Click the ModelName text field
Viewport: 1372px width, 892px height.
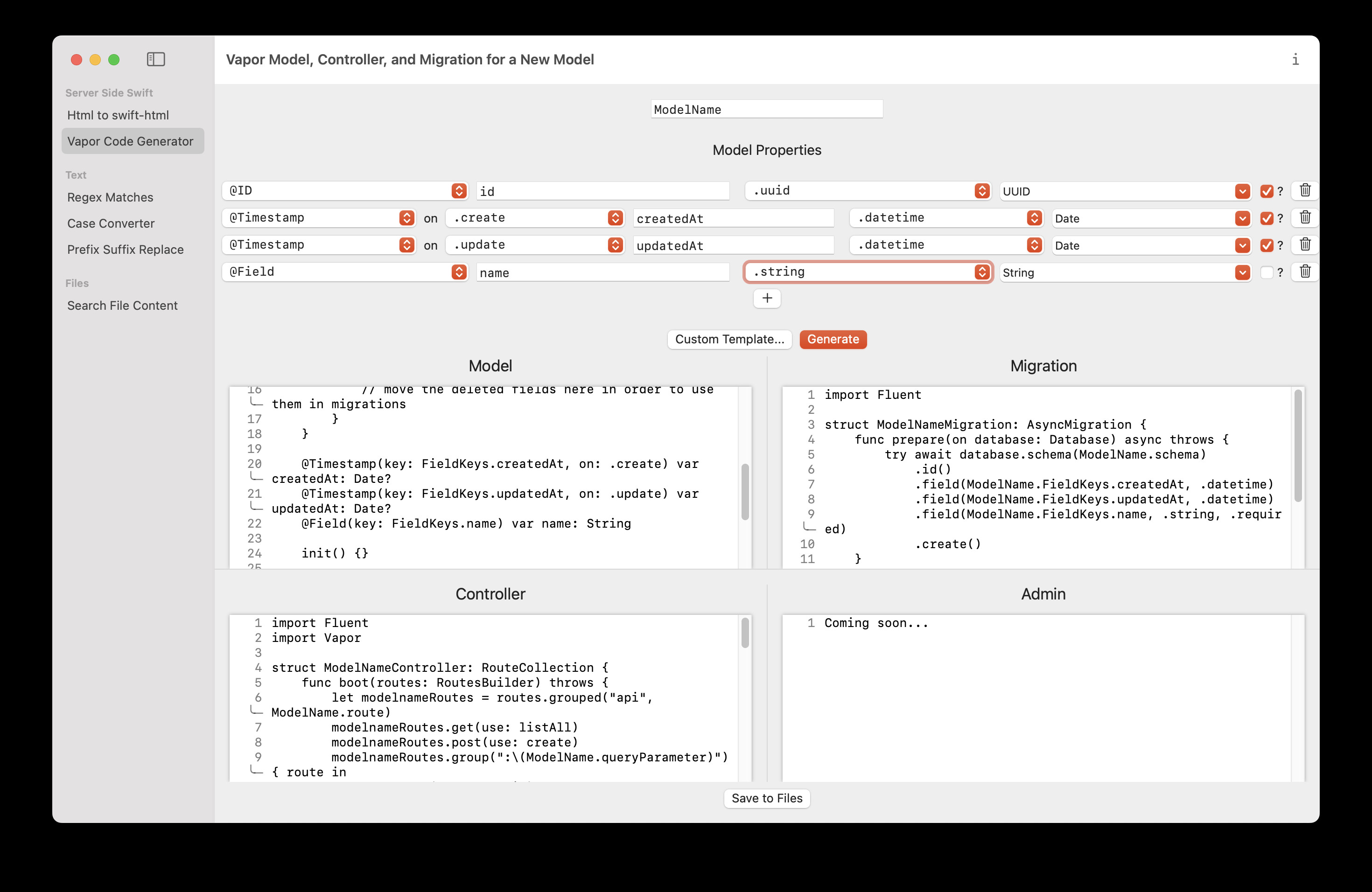[x=766, y=110]
